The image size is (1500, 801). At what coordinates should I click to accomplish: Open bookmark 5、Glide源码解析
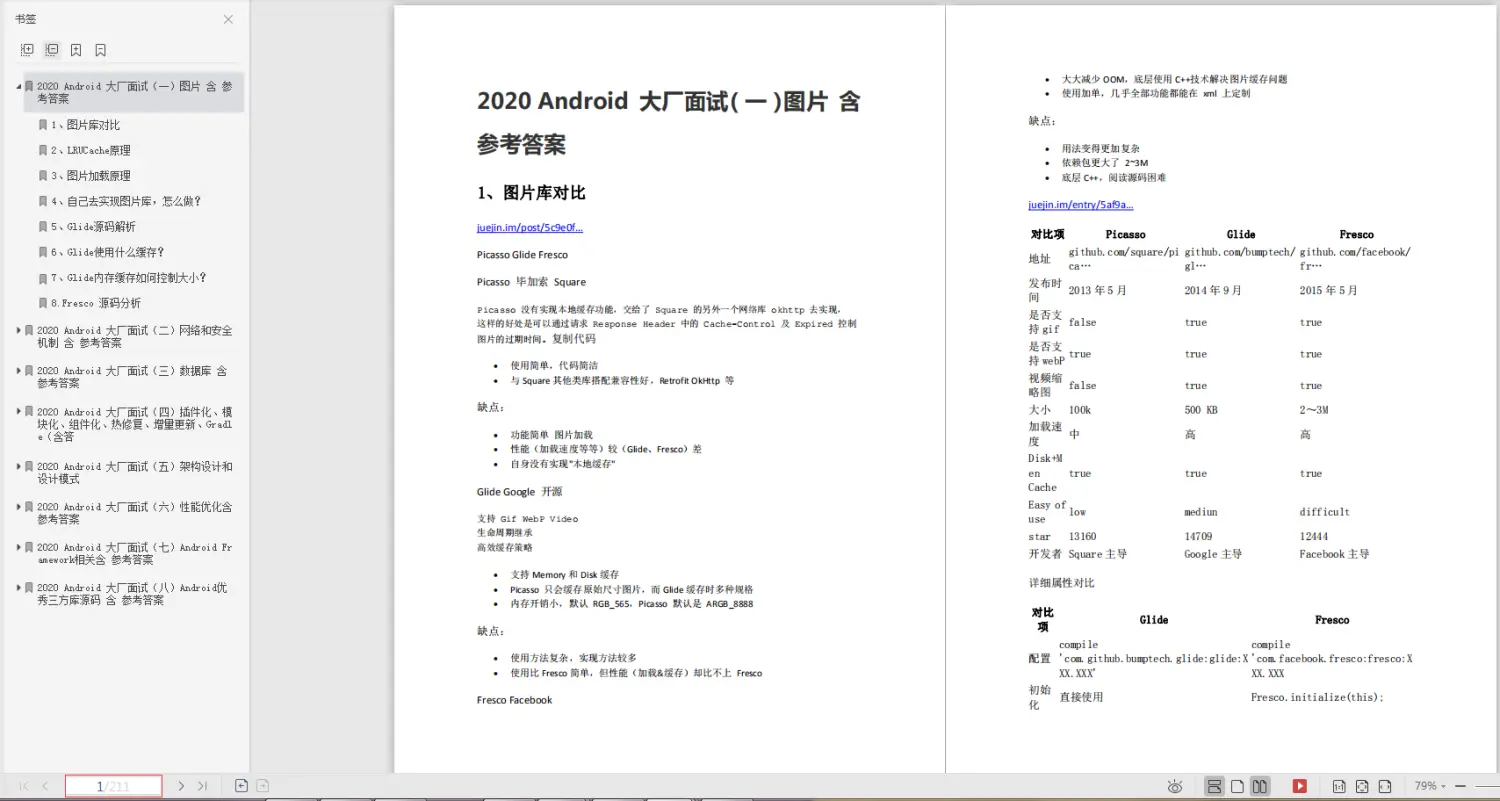click(93, 227)
